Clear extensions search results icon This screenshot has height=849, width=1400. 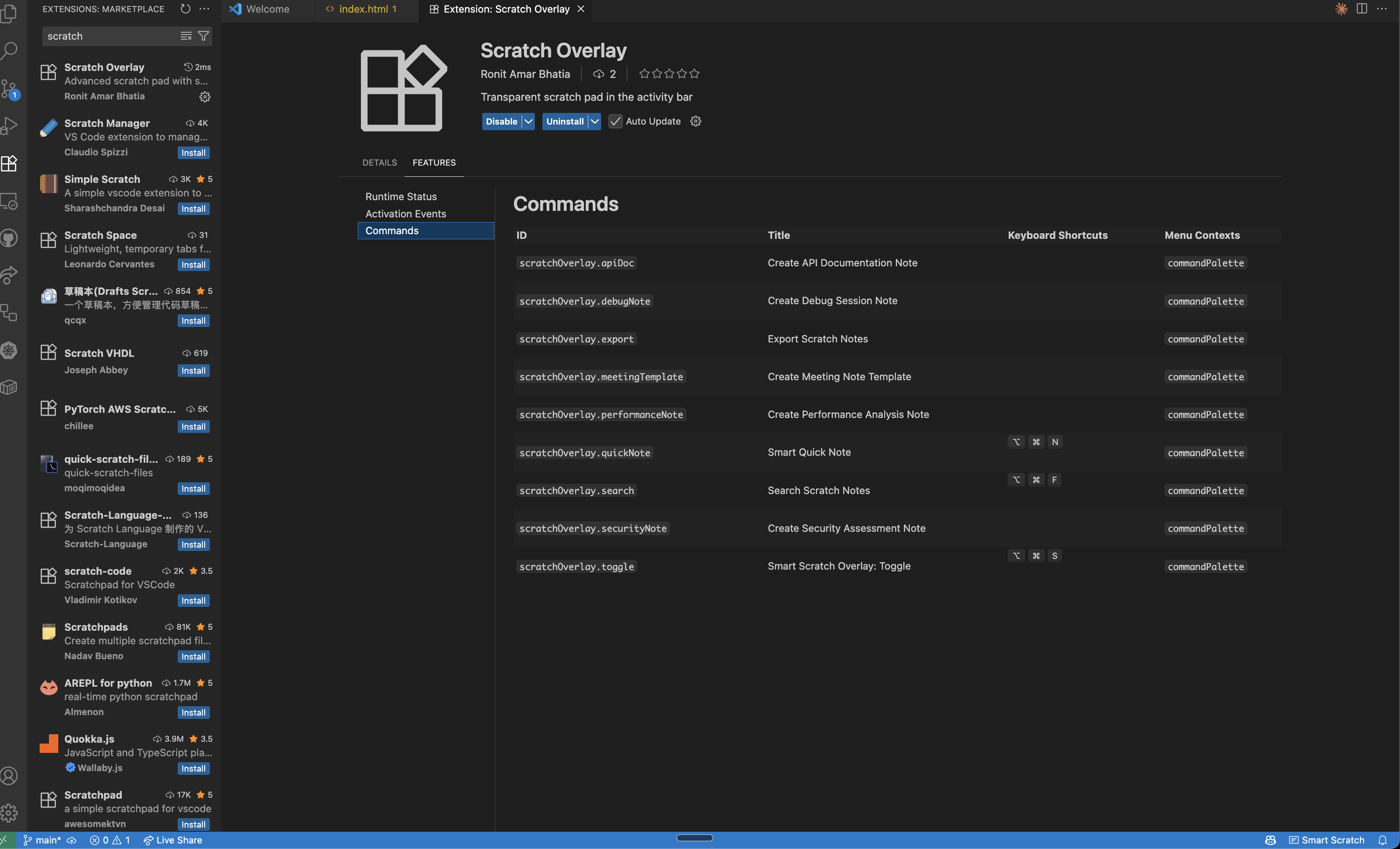pos(186,36)
